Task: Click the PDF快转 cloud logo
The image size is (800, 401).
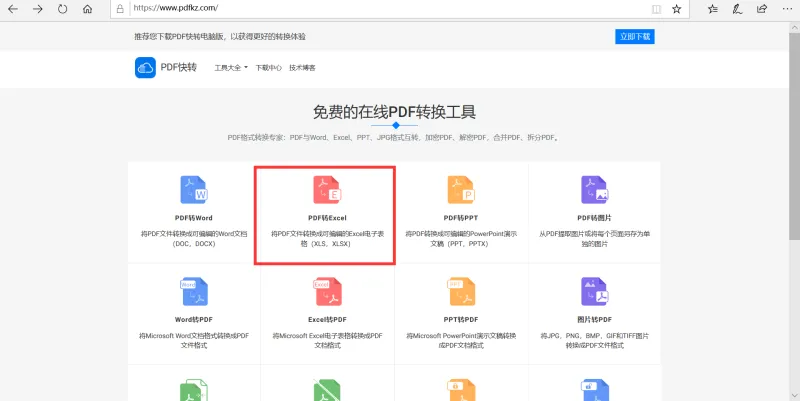Action: point(145,67)
